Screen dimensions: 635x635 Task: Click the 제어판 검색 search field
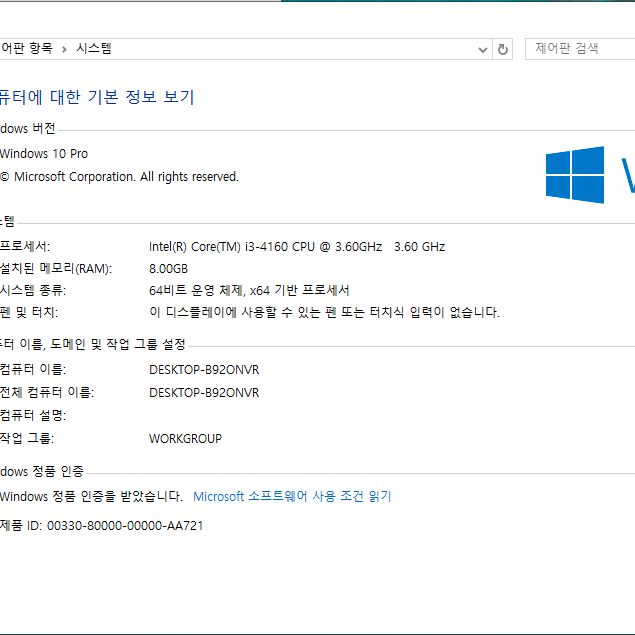[581, 49]
